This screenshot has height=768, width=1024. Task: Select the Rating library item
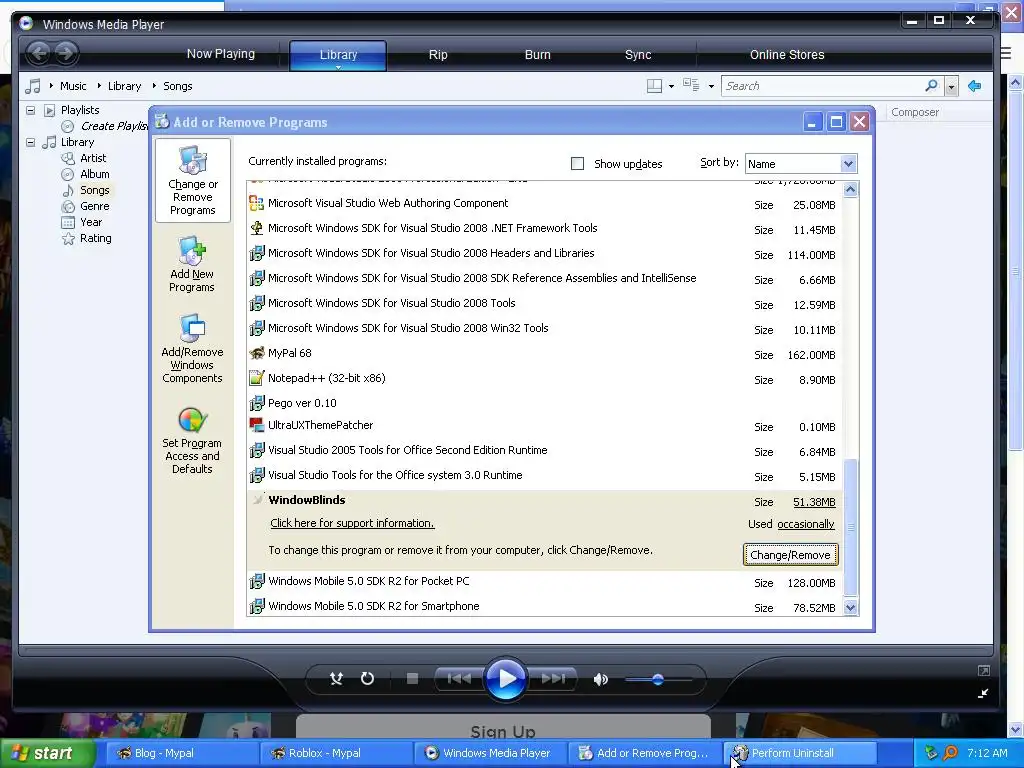click(95, 238)
